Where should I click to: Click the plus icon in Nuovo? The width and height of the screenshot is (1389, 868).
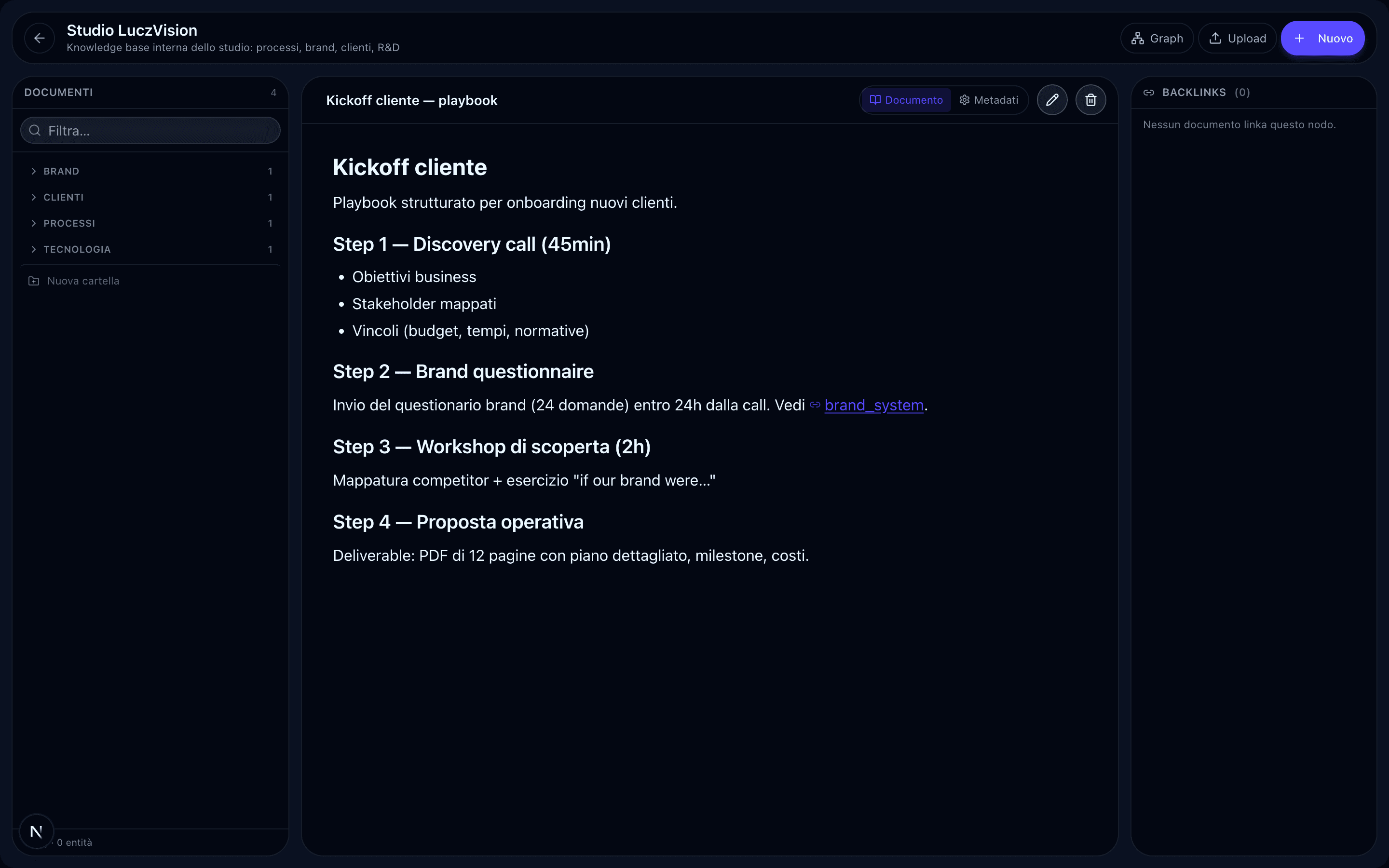(x=1299, y=39)
